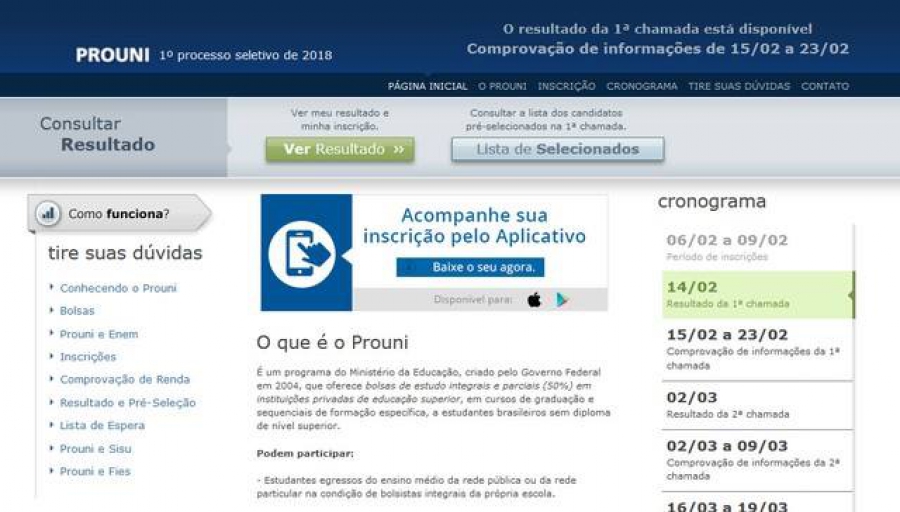
Task: Open the Lista de Espera link
Action: pos(102,425)
